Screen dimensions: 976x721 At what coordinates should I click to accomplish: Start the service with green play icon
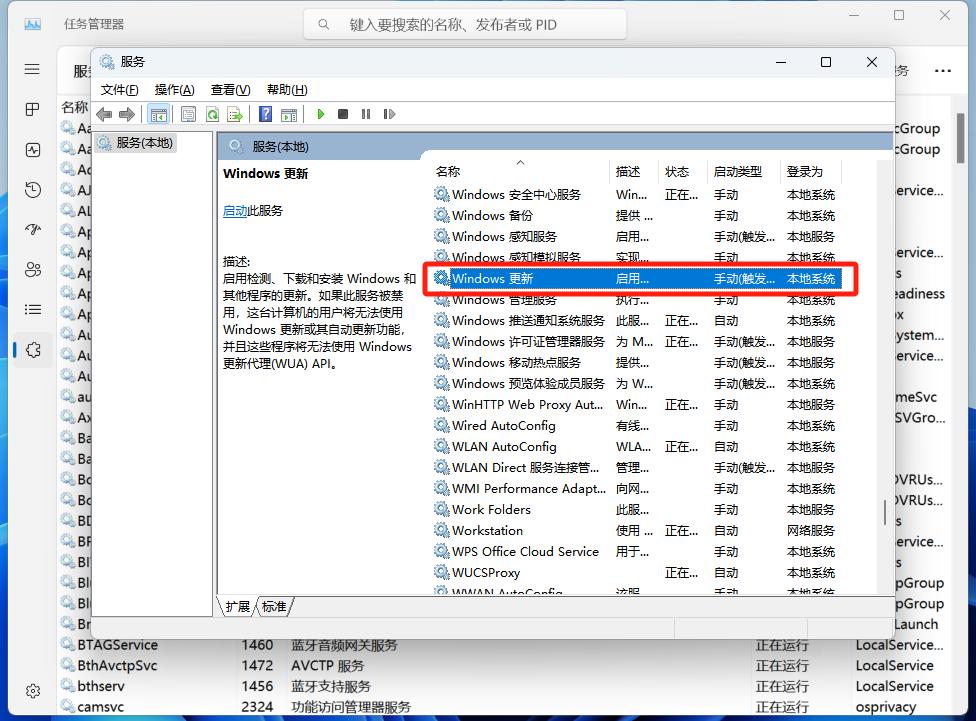click(x=321, y=114)
